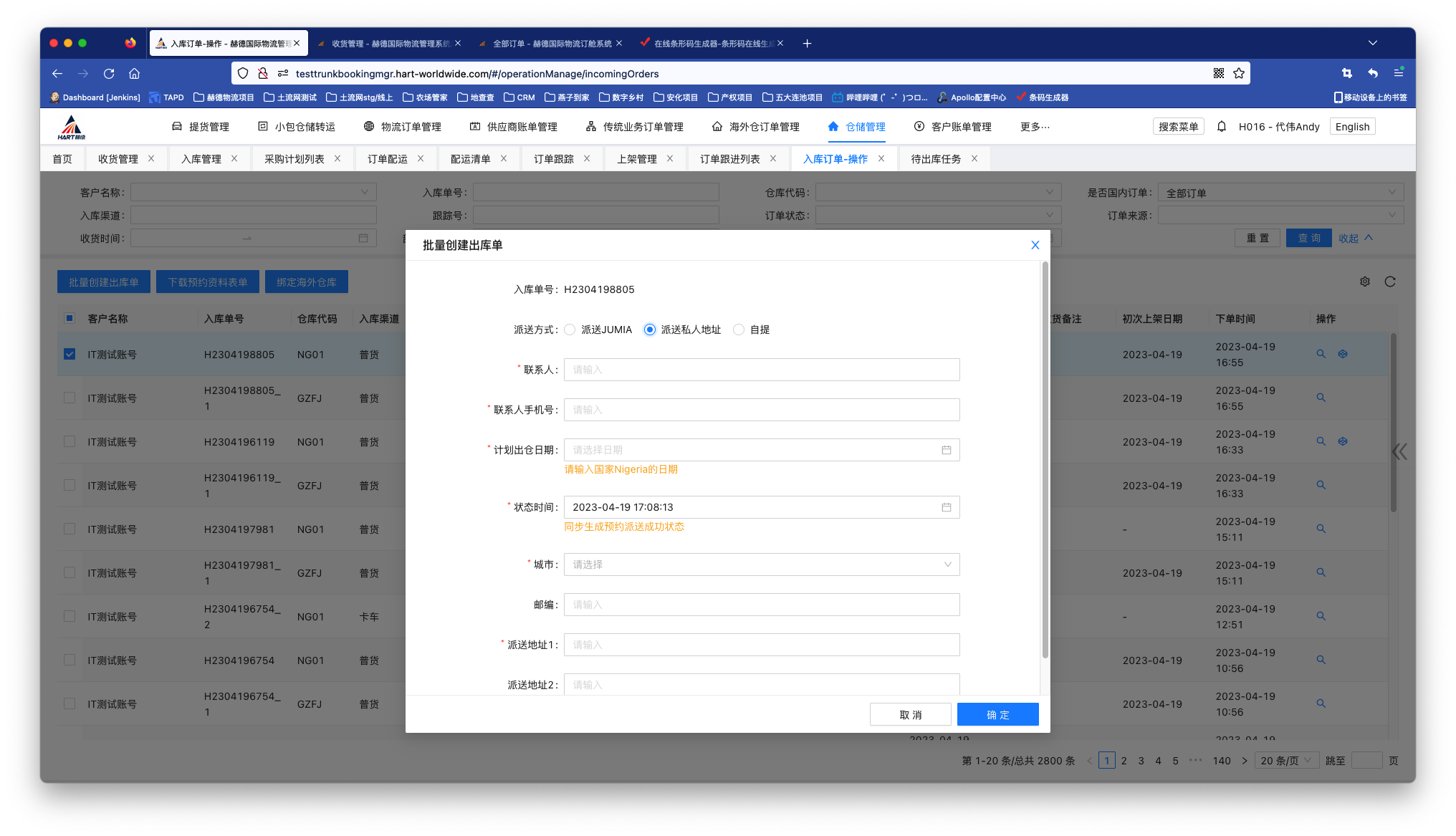Click the notification bell icon
The height and width of the screenshot is (836, 1456).
pyautogui.click(x=1222, y=127)
